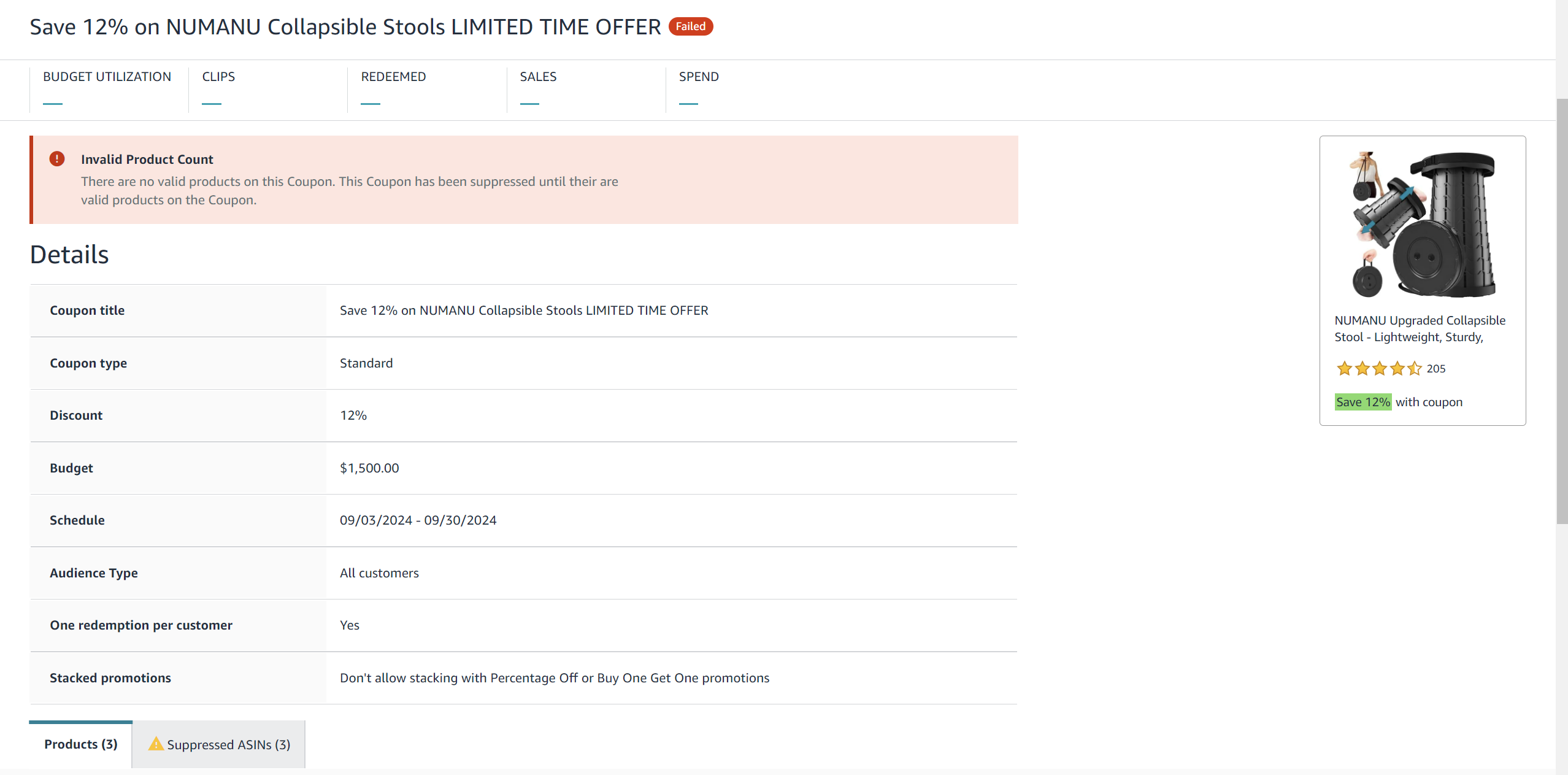This screenshot has height=775, width=1568.
Task: Click the red Failed status badge
Action: tap(691, 26)
